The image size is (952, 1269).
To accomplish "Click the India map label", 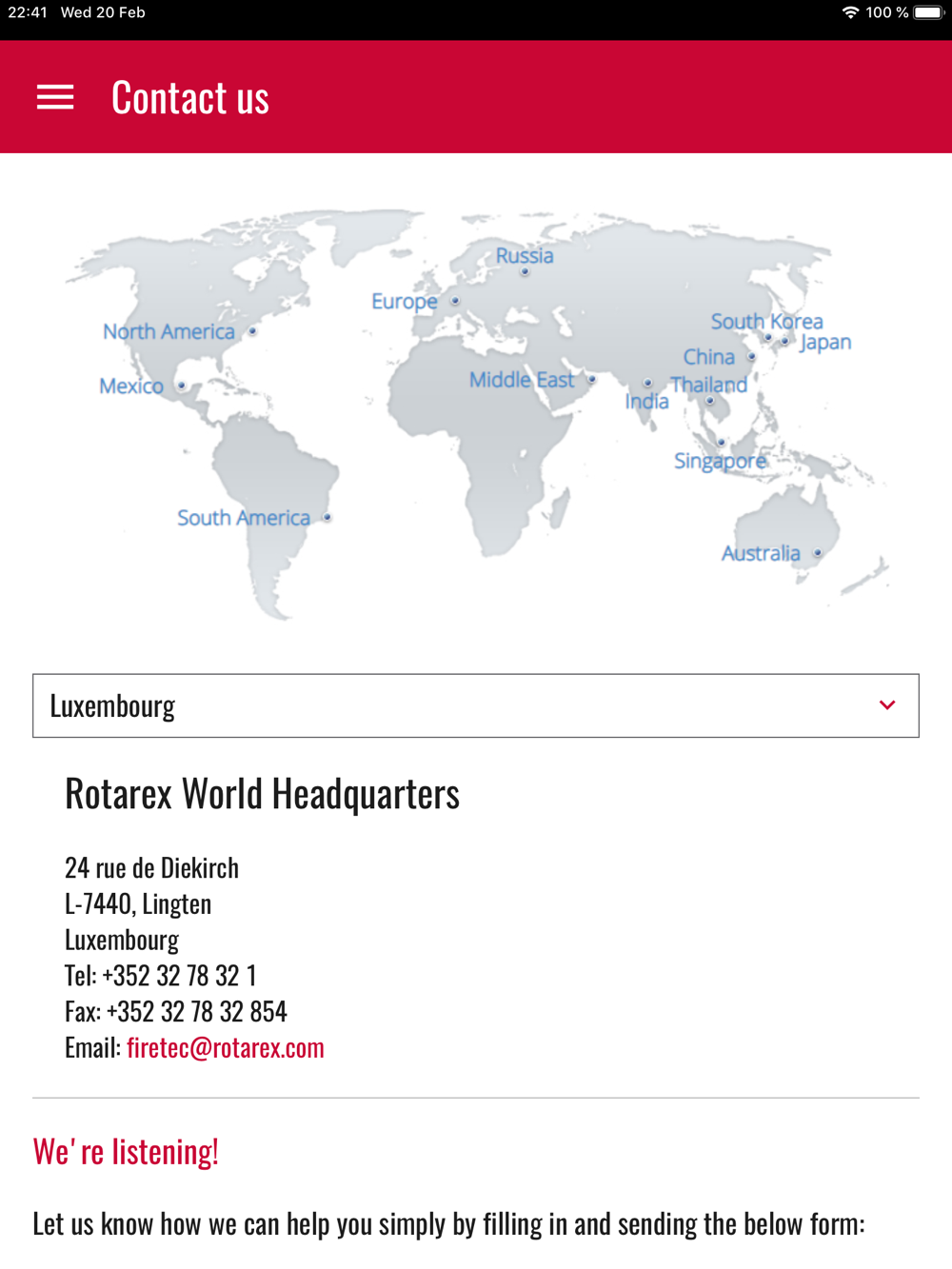I will click(x=646, y=402).
